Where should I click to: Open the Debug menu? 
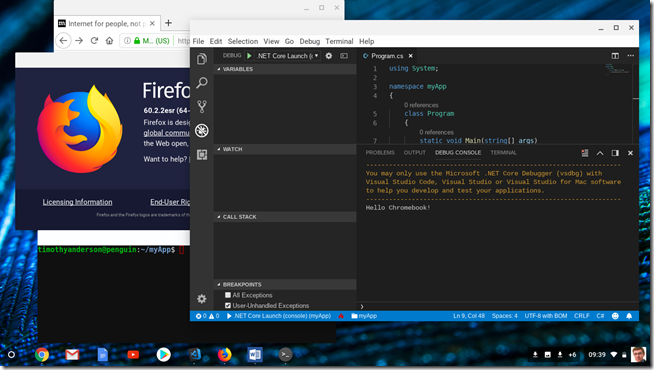pos(309,41)
